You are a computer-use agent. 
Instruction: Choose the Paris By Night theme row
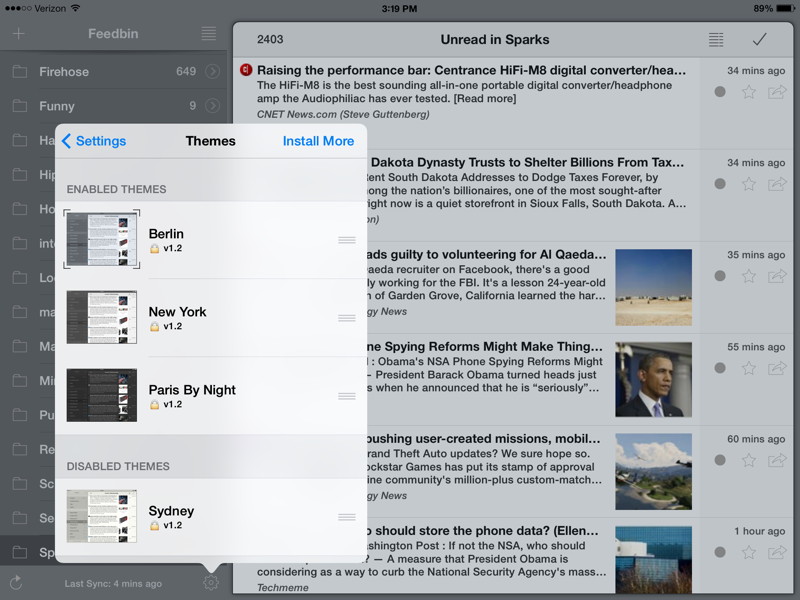(211, 395)
